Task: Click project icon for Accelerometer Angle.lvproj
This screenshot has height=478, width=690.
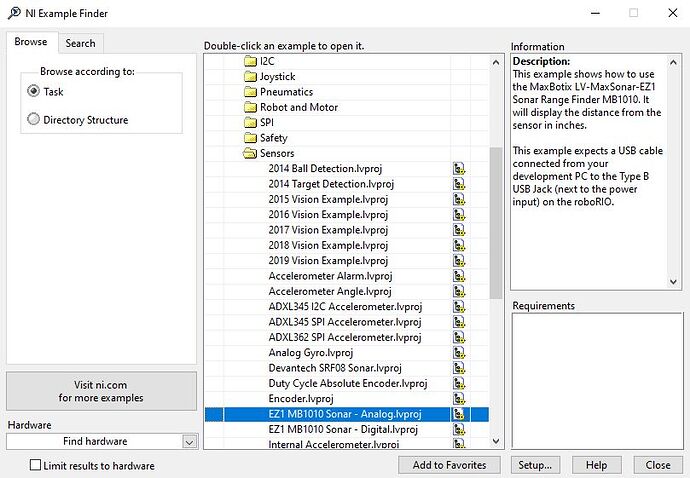Action: coord(459,291)
